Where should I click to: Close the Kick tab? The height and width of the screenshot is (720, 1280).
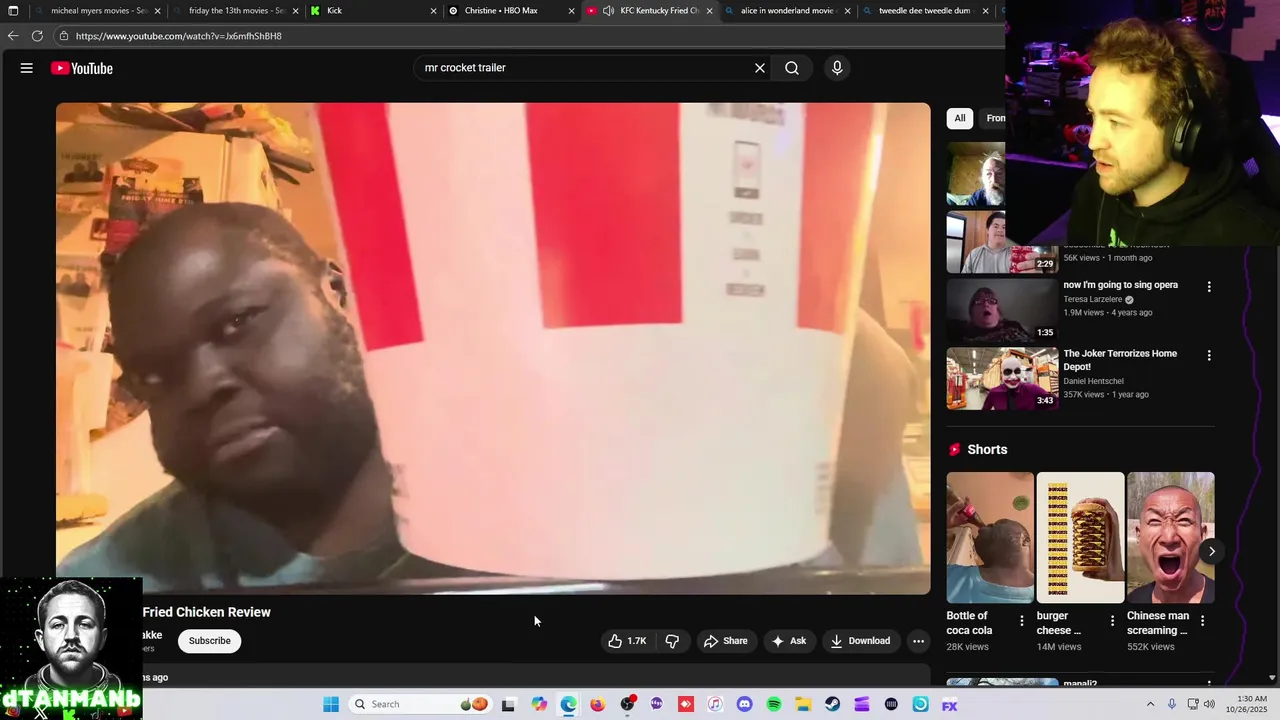pyautogui.click(x=433, y=11)
